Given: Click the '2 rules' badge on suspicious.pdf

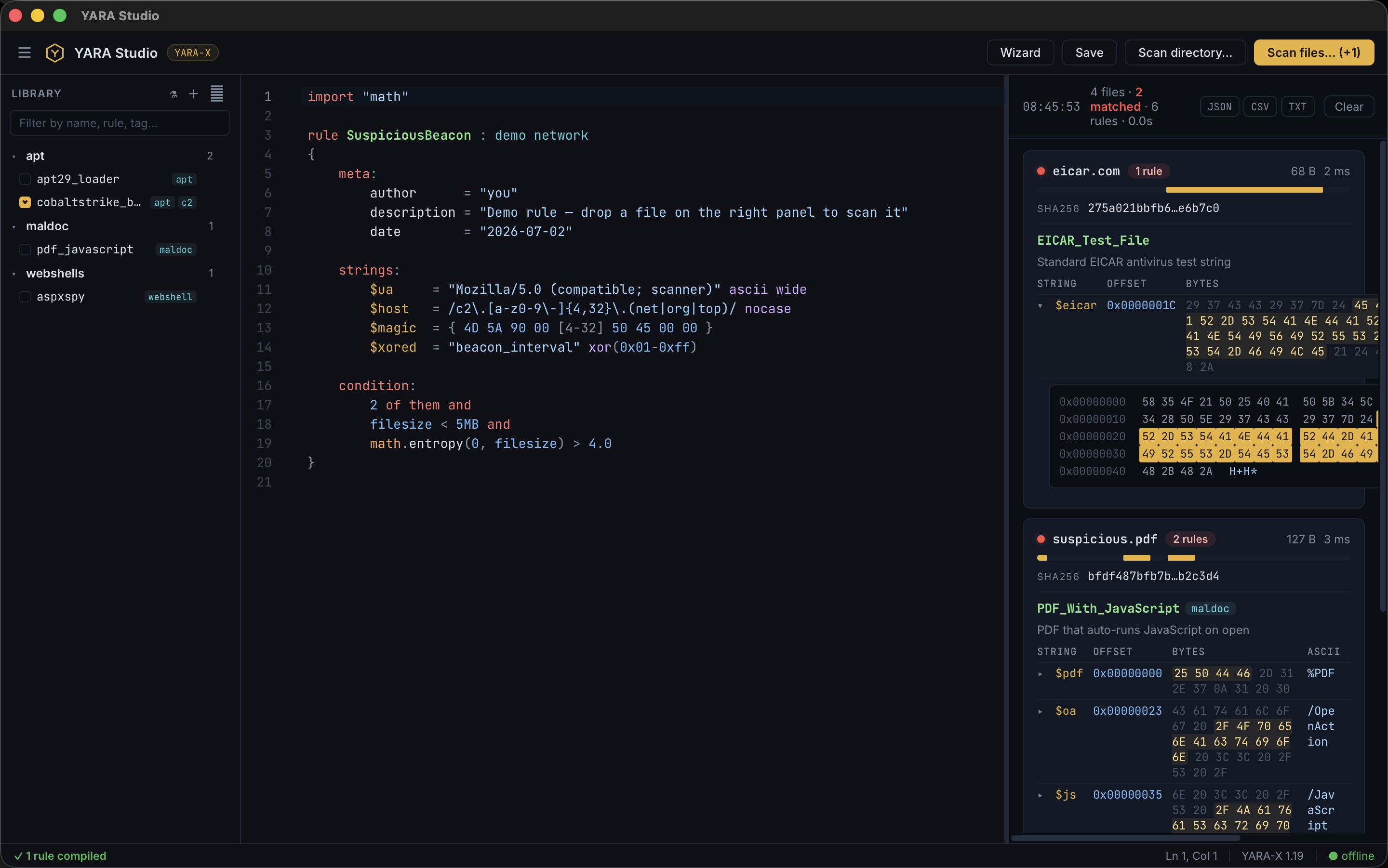Looking at the screenshot, I should [x=1190, y=539].
